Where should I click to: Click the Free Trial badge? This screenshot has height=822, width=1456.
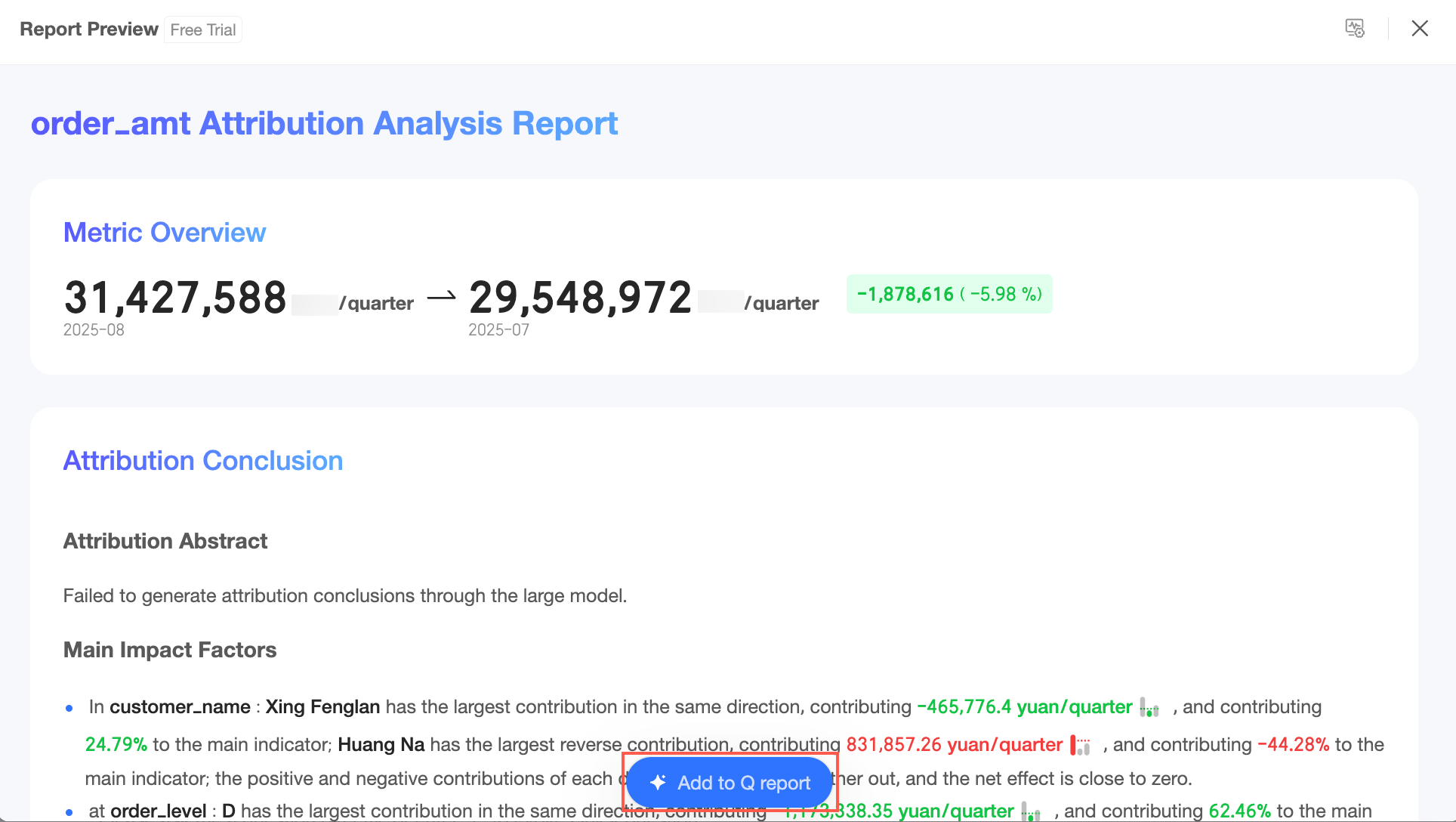pyautogui.click(x=203, y=29)
